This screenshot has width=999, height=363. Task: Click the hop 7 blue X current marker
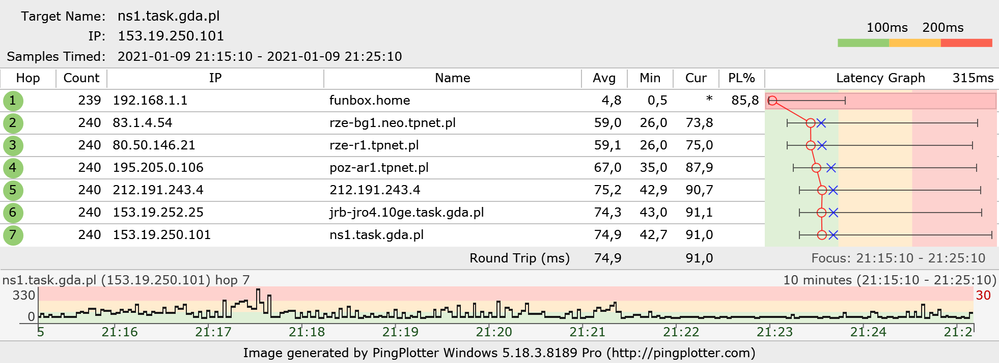tap(833, 235)
